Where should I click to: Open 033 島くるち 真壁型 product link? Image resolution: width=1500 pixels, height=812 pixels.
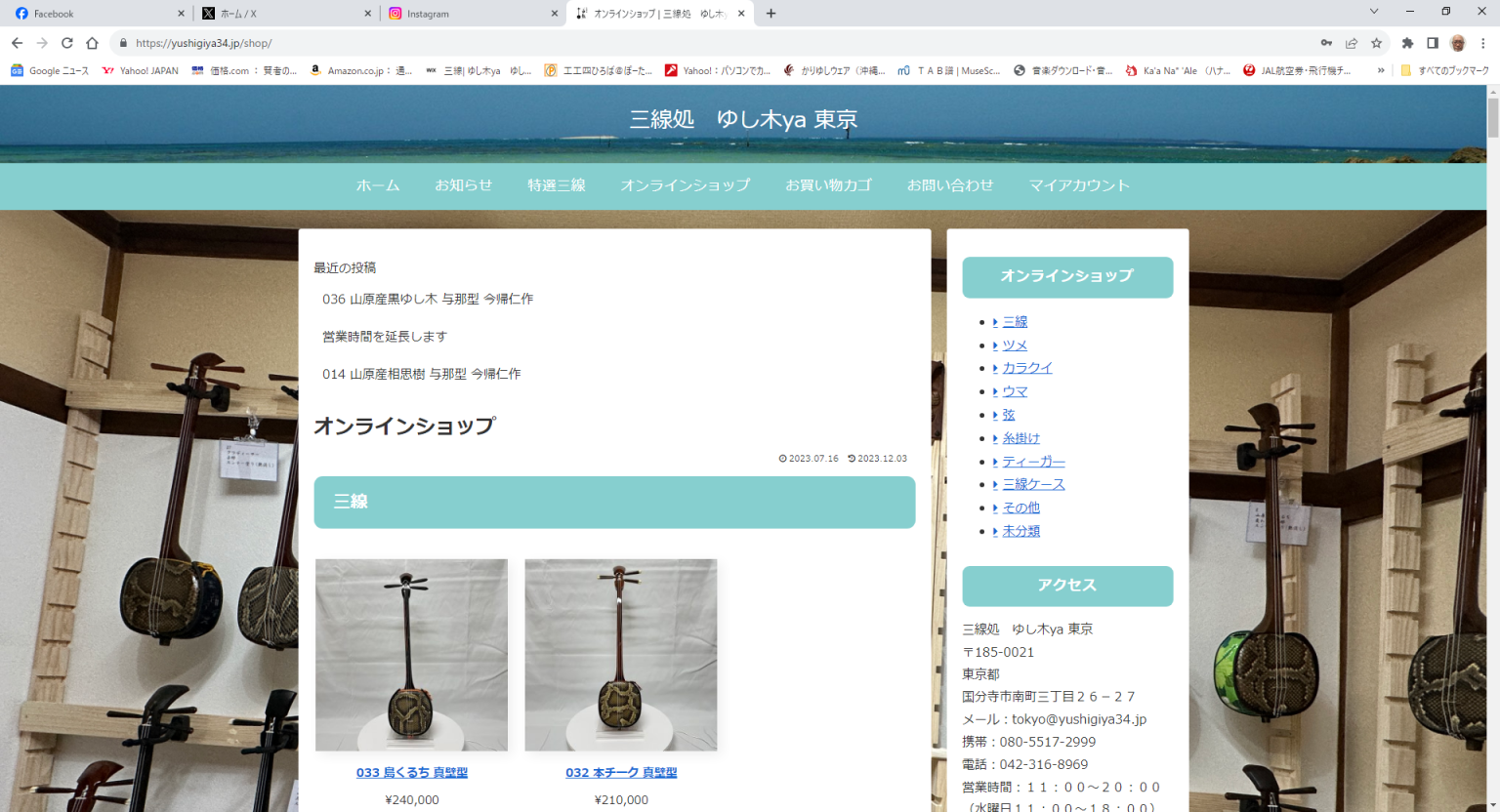(411, 773)
